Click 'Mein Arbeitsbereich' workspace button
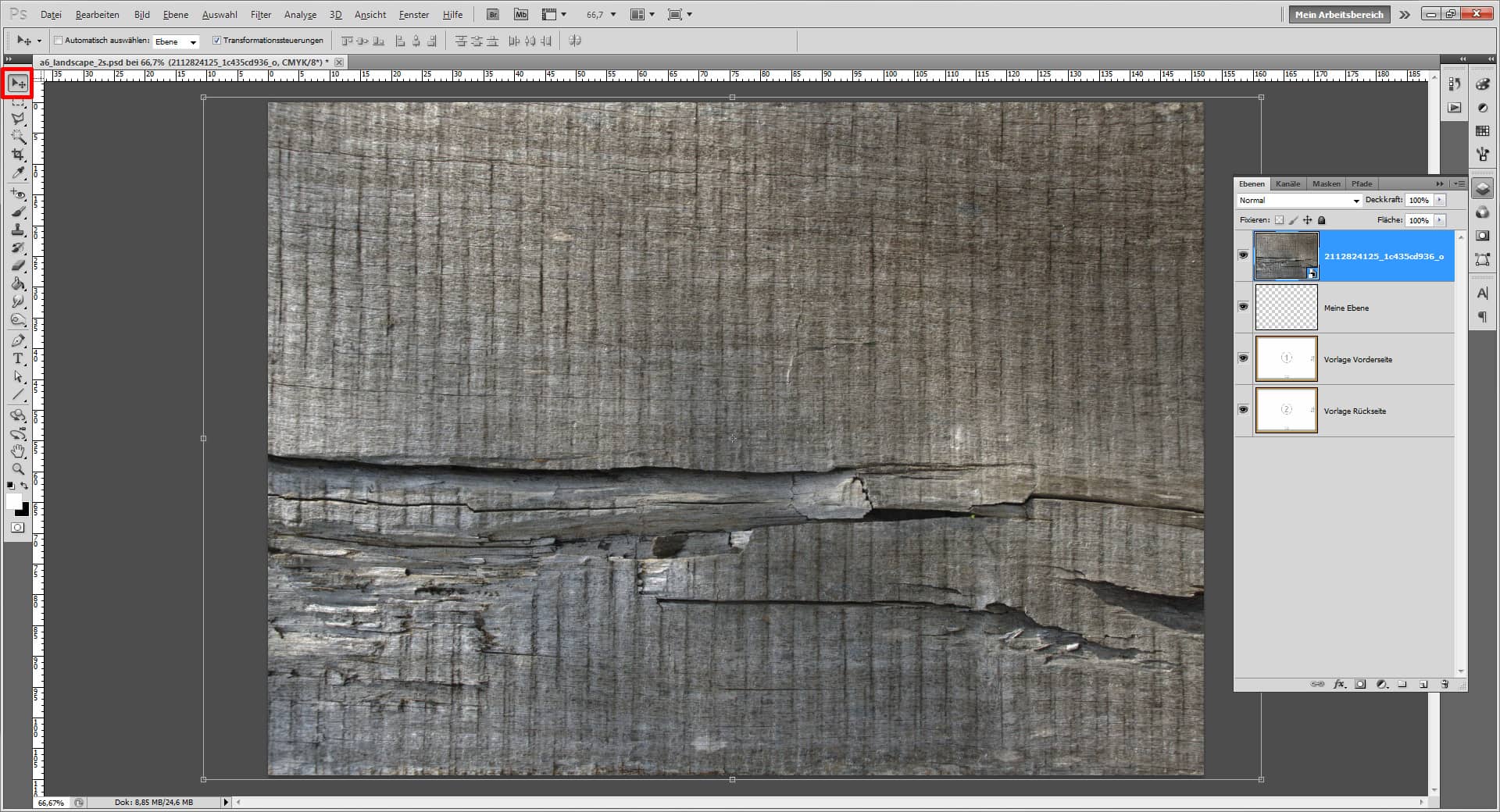This screenshot has height=812, width=1500. pyautogui.click(x=1338, y=14)
